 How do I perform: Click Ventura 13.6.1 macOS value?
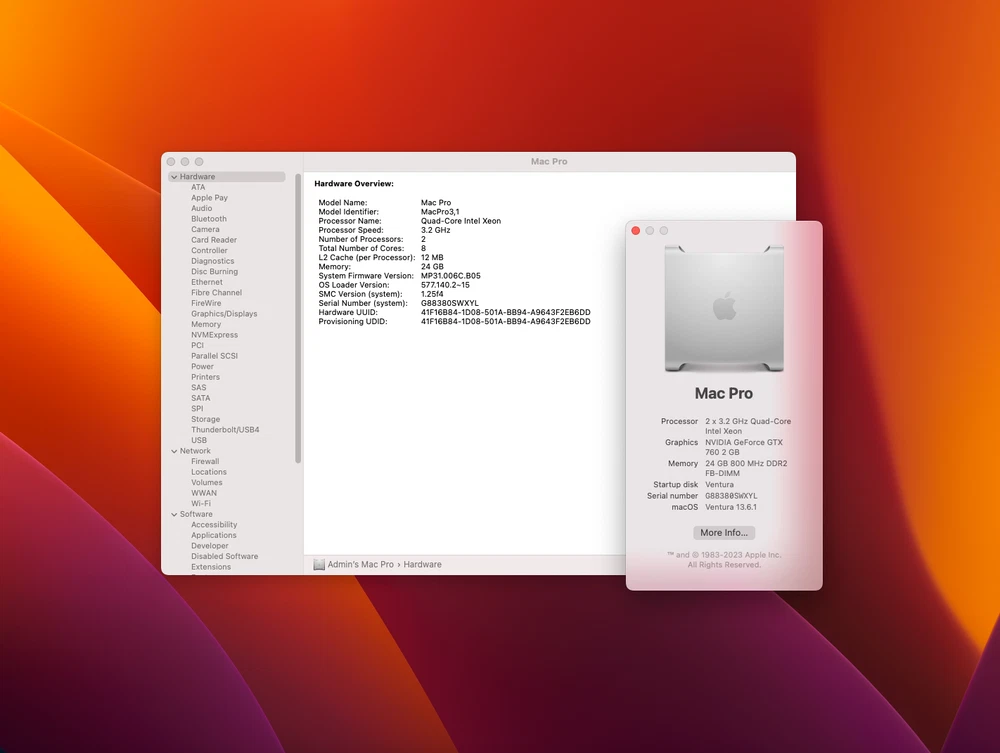(x=731, y=507)
